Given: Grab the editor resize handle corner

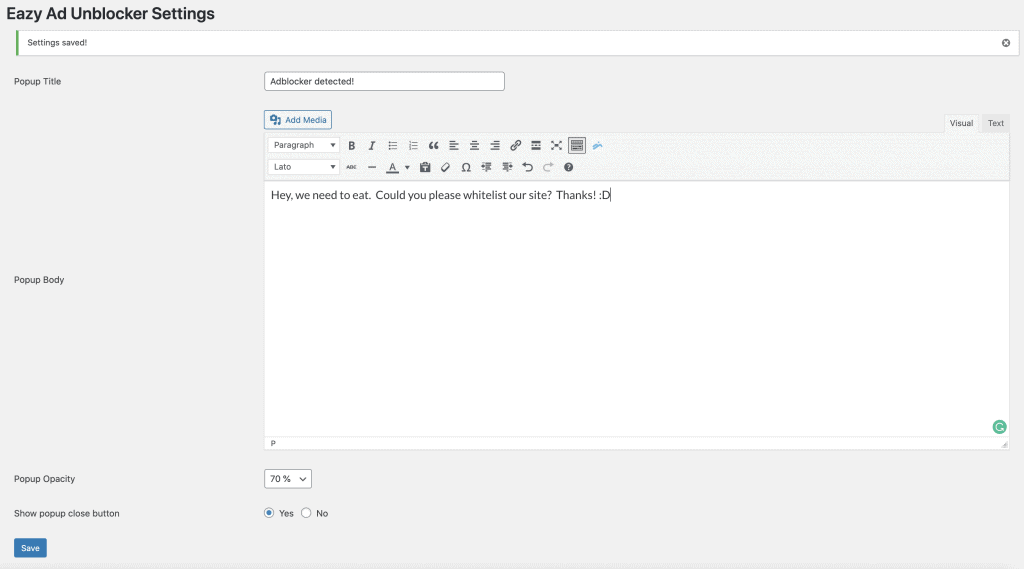Looking at the screenshot, I should tap(1004, 444).
